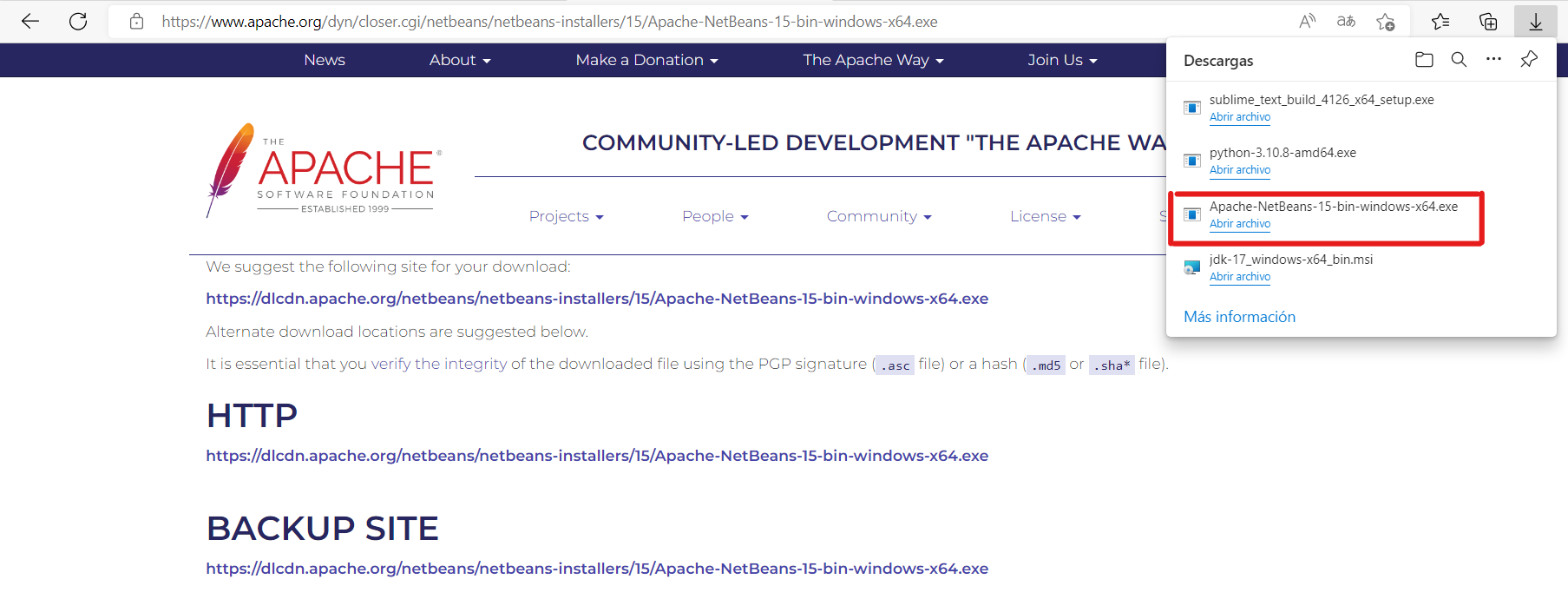This screenshot has height=599, width=1568.
Task: Click the .asc code label
Action: point(895,365)
